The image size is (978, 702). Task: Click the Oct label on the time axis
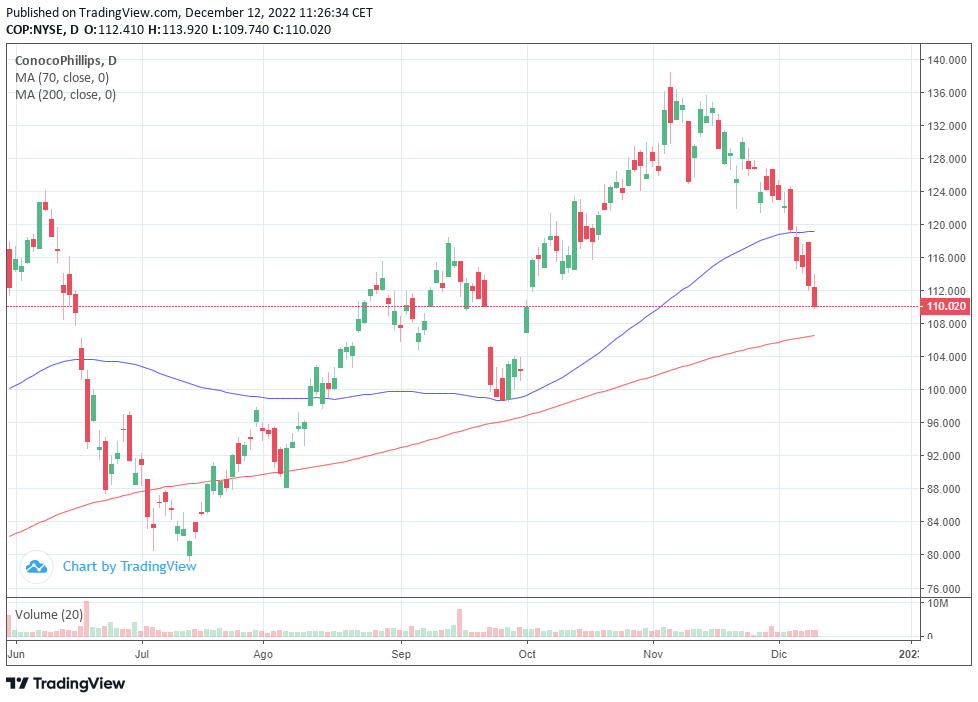(x=528, y=654)
